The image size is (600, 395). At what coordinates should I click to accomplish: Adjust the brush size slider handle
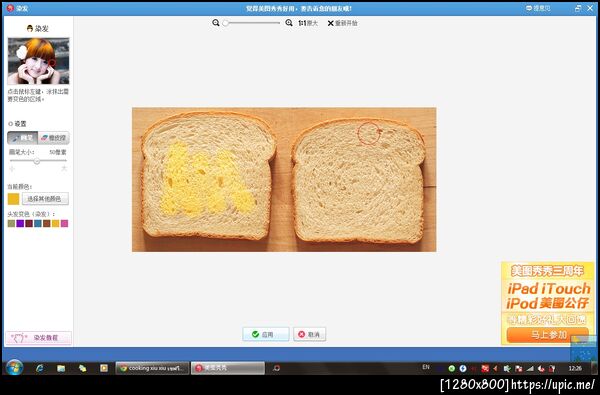click(37, 161)
